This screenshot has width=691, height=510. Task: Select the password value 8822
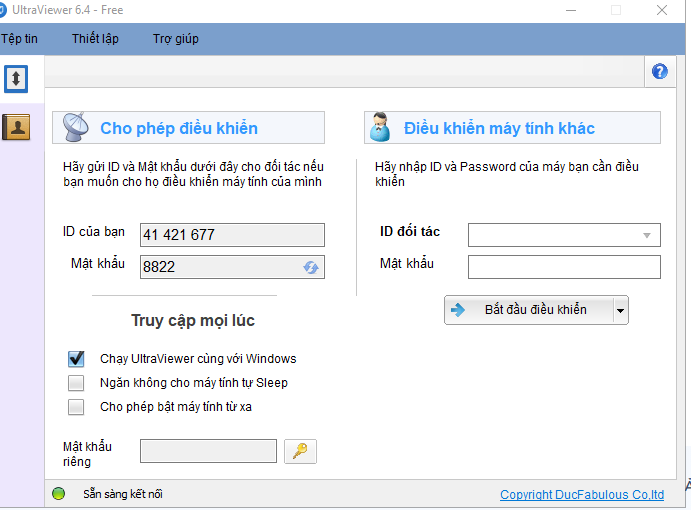point(159,267)
